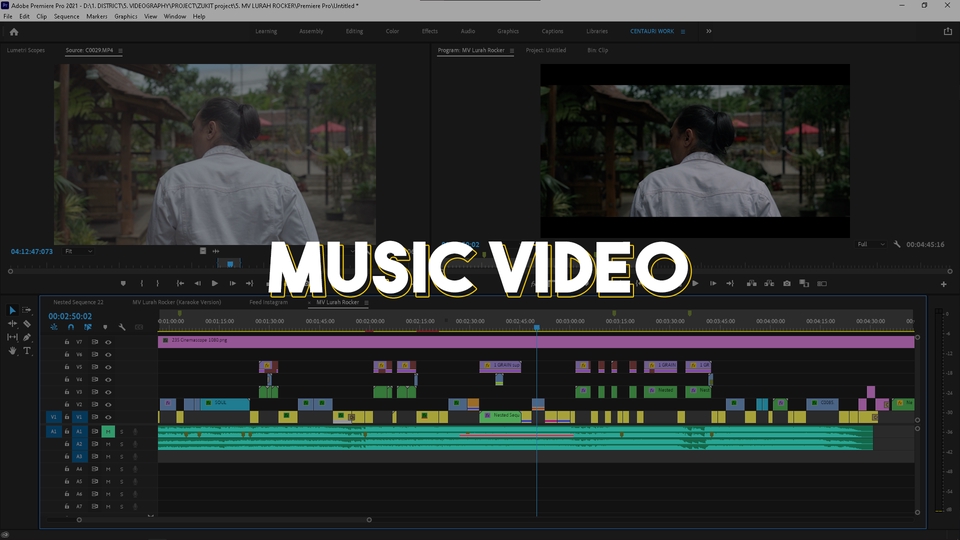This screenshot has width=960, height=540.
Task: Select the Ripple Edit tool
Action: (12, 323)
